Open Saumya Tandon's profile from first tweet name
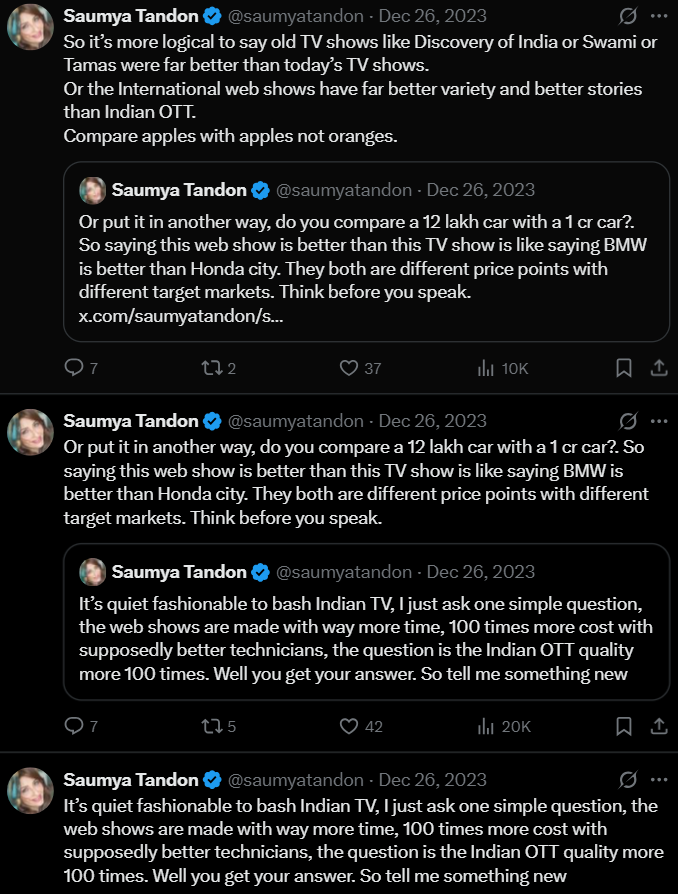Viewport: 678px width, 894px height. pyautogui.click(x=130, y=16)
